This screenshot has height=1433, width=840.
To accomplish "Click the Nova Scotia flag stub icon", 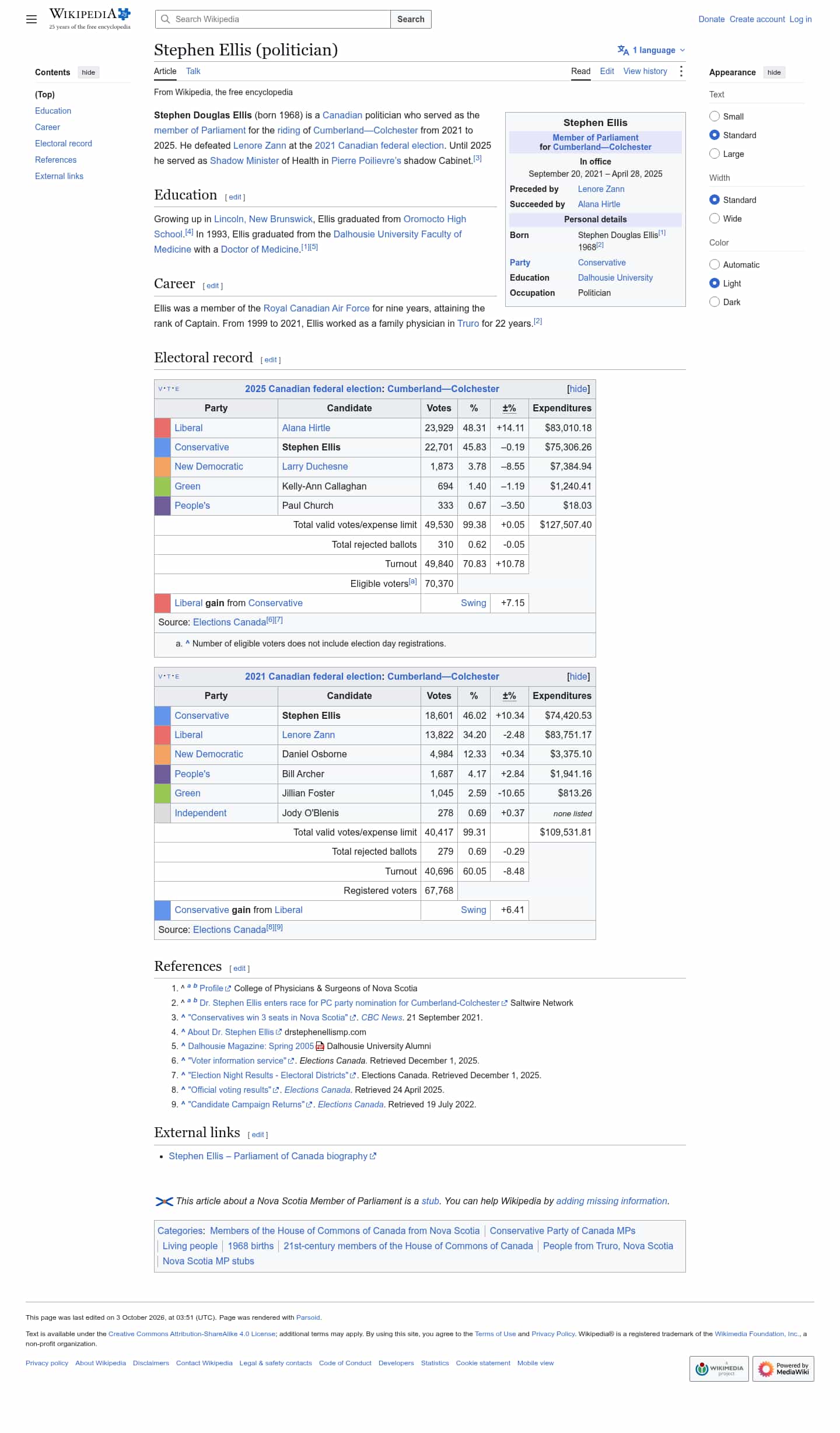I will (x=164, y=1201).
